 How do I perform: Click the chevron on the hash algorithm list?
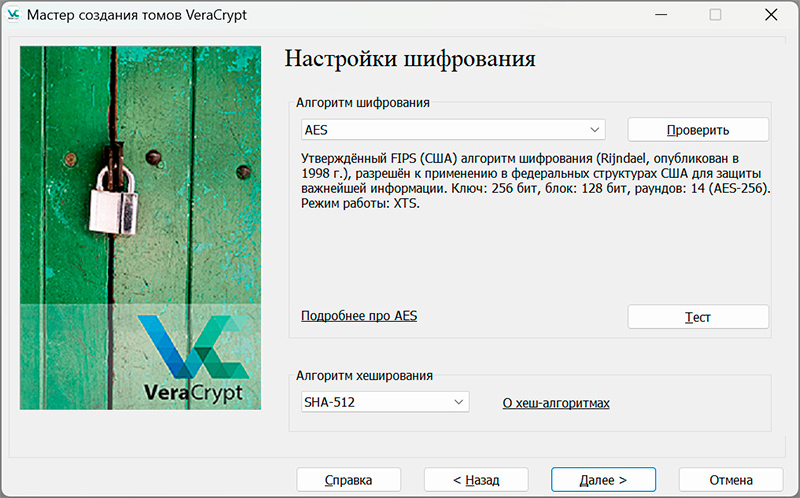pyautogui.click(x=459, y=402)
